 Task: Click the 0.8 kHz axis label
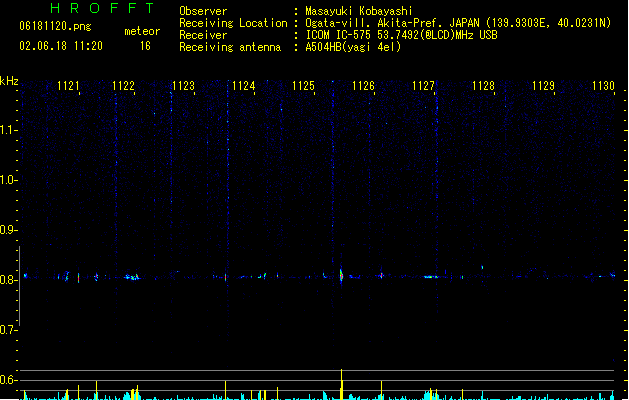click(8, 280)
